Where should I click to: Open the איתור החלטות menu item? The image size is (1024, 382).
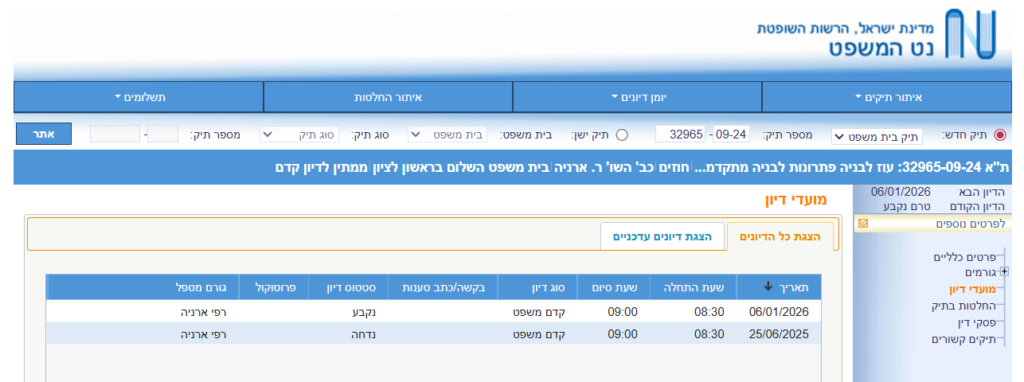pos(388,97)
